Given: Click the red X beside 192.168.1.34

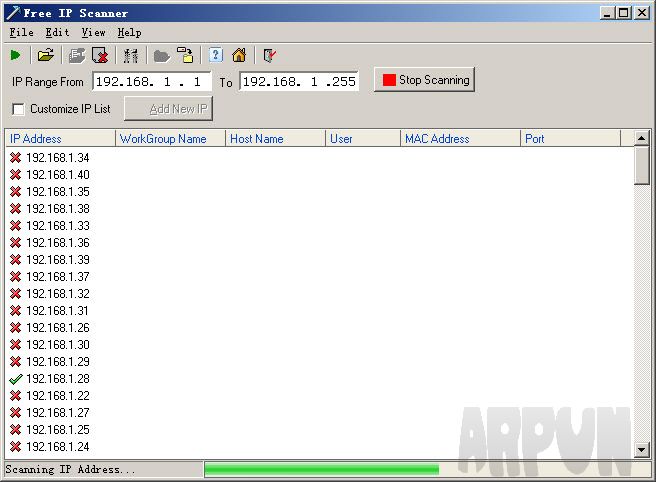Looking at the screenshot, I should (15, 158).
